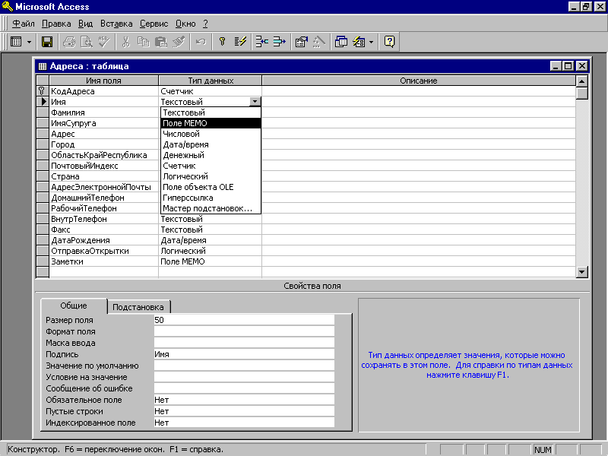Image resolution: width=608 pixels, height=456 pixels.
Task: Show the Database Window via toolbar icon
Action: pyautogui.click(x=342, y=42)
